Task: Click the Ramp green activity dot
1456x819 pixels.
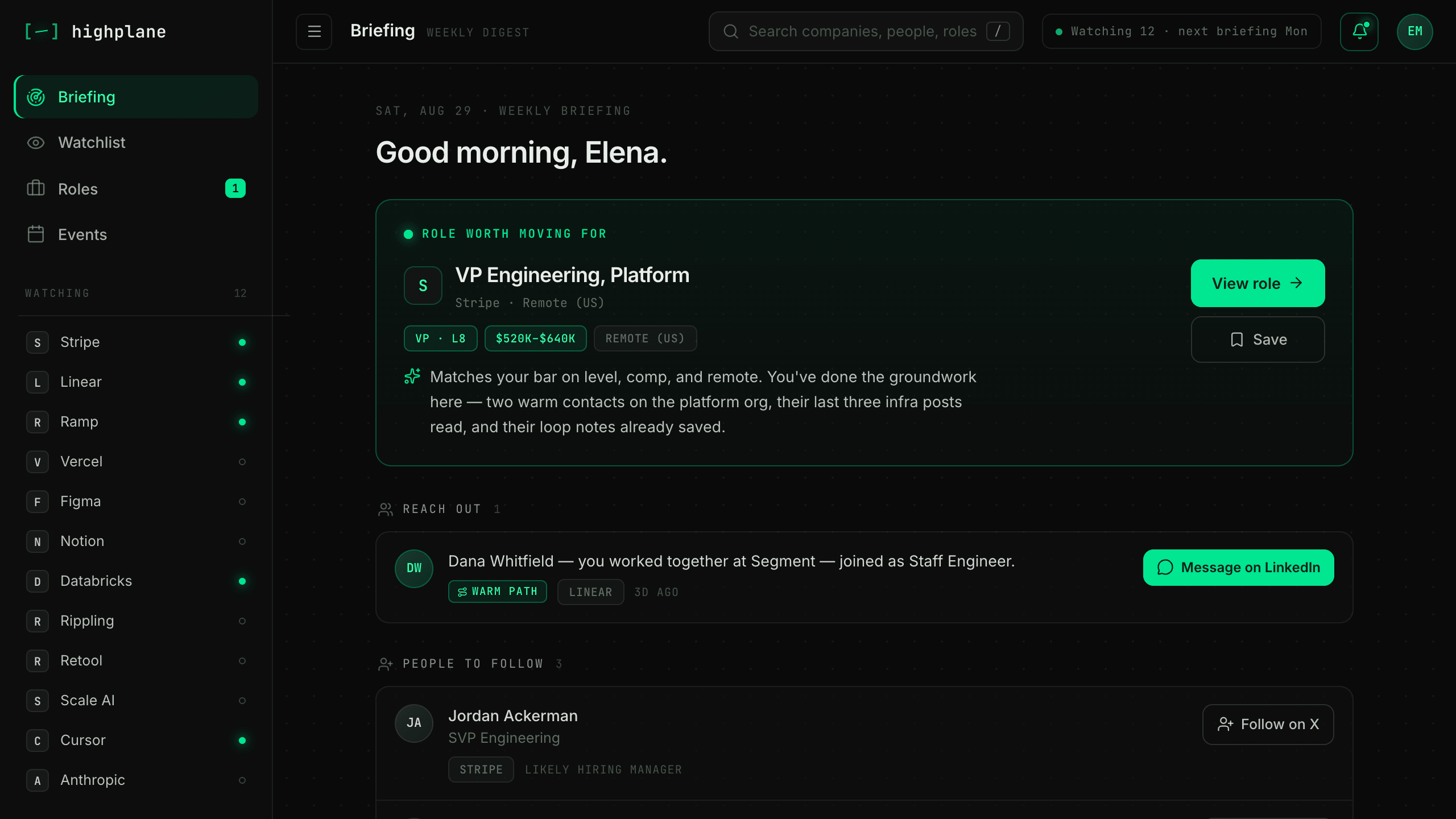Action: (242, 422)
